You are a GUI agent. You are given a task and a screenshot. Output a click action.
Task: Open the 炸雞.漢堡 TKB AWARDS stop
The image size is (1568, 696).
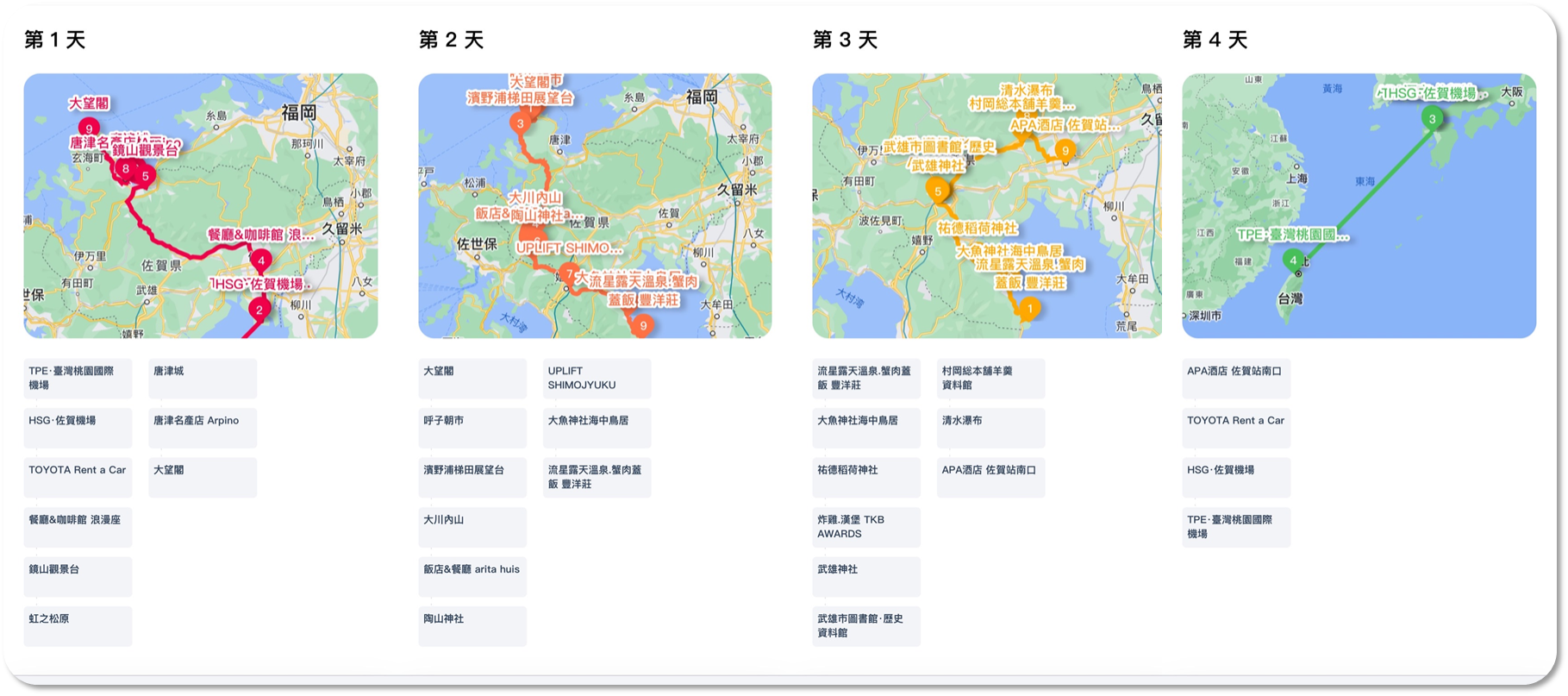click(866, 527)
